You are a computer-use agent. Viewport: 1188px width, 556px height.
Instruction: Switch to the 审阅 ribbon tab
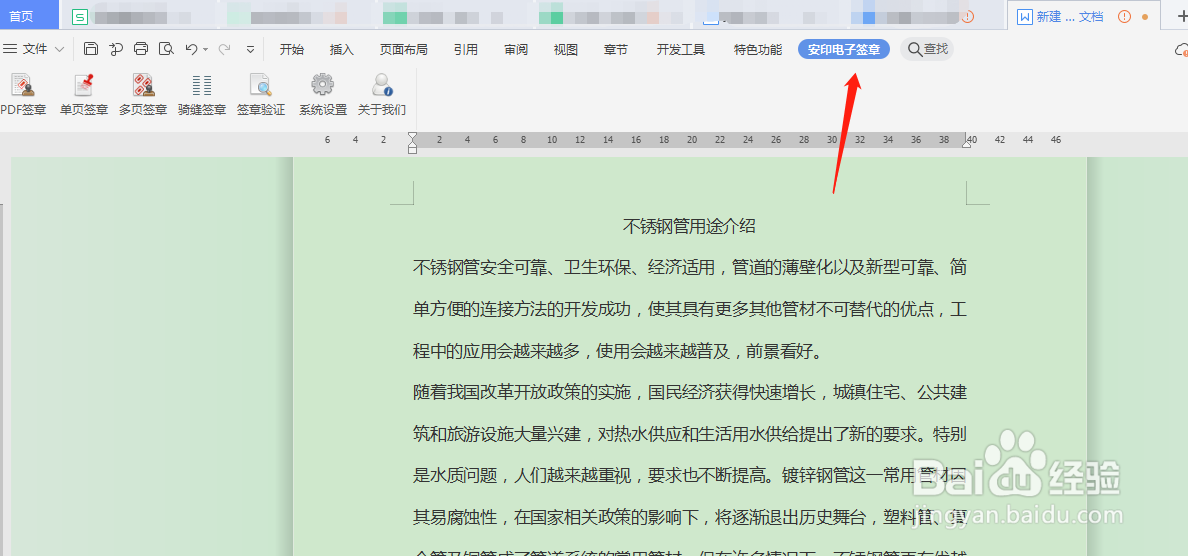coord(516,49)
